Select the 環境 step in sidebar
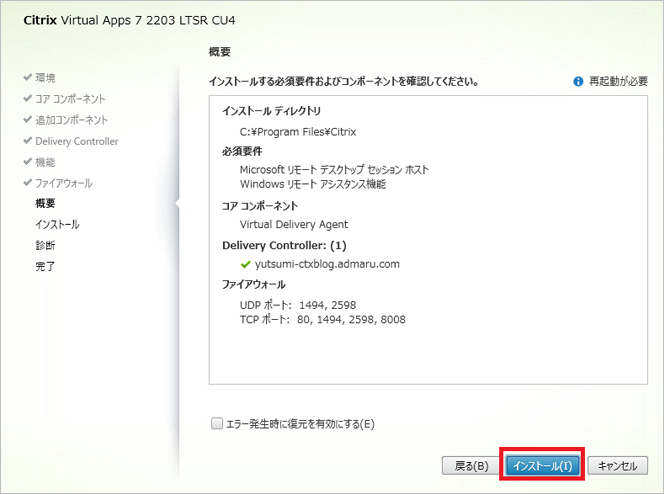Image resolution: width=664 pixels, height=494 pixels. pyautogui.click(x=45, y=78)
